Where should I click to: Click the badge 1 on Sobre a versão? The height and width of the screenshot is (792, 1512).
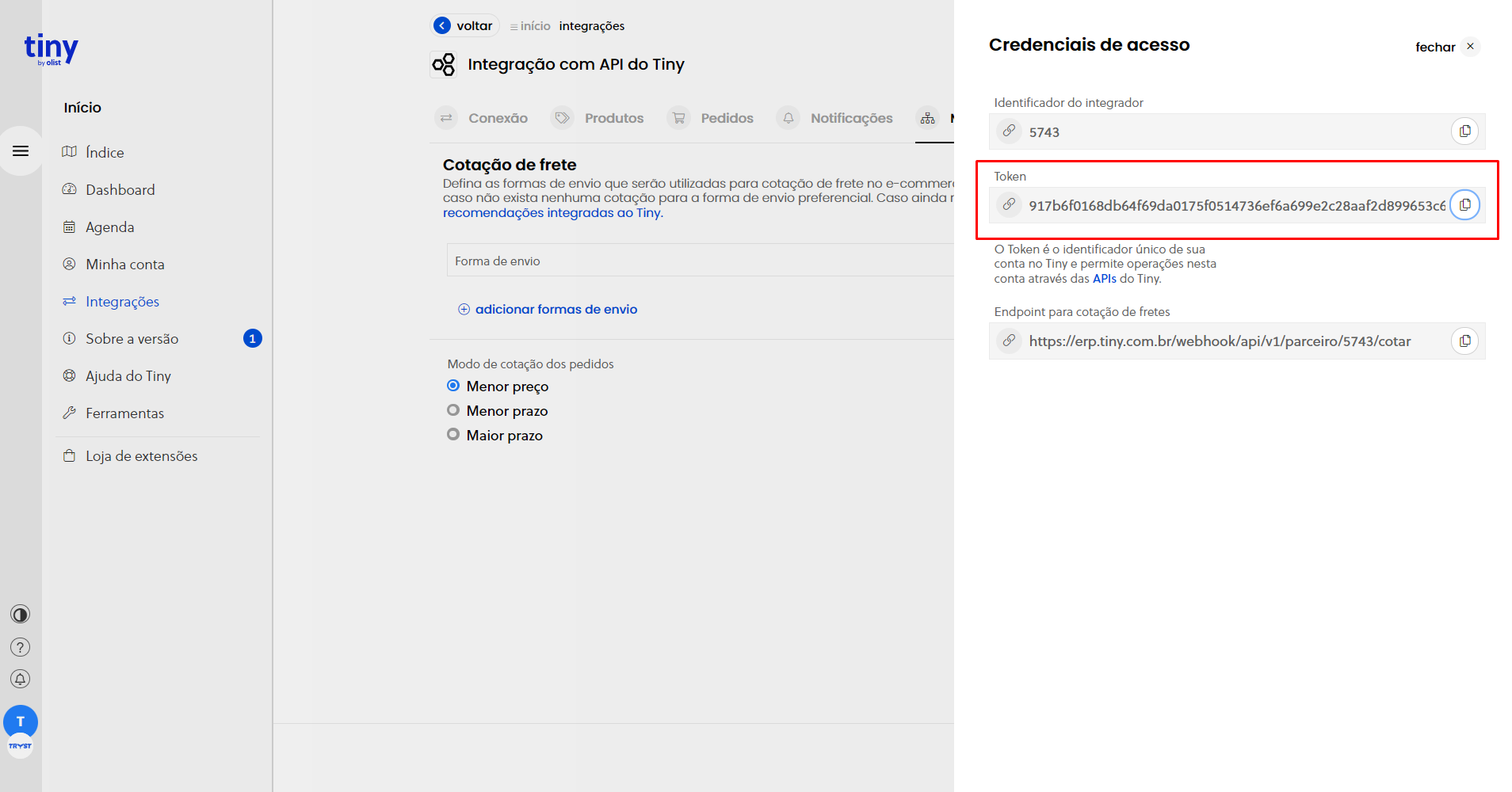point(252,338)
